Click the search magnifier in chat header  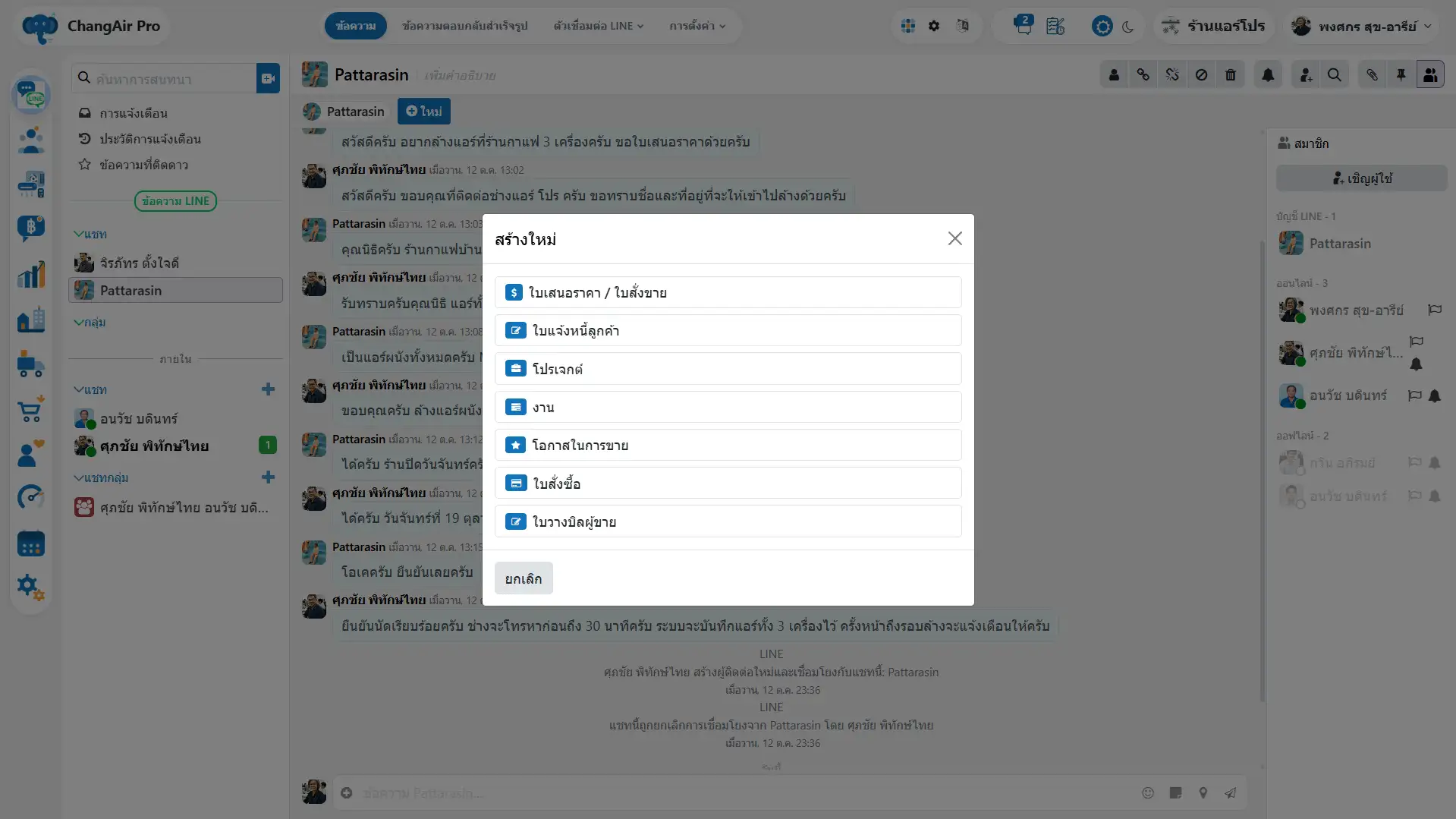1335,74
